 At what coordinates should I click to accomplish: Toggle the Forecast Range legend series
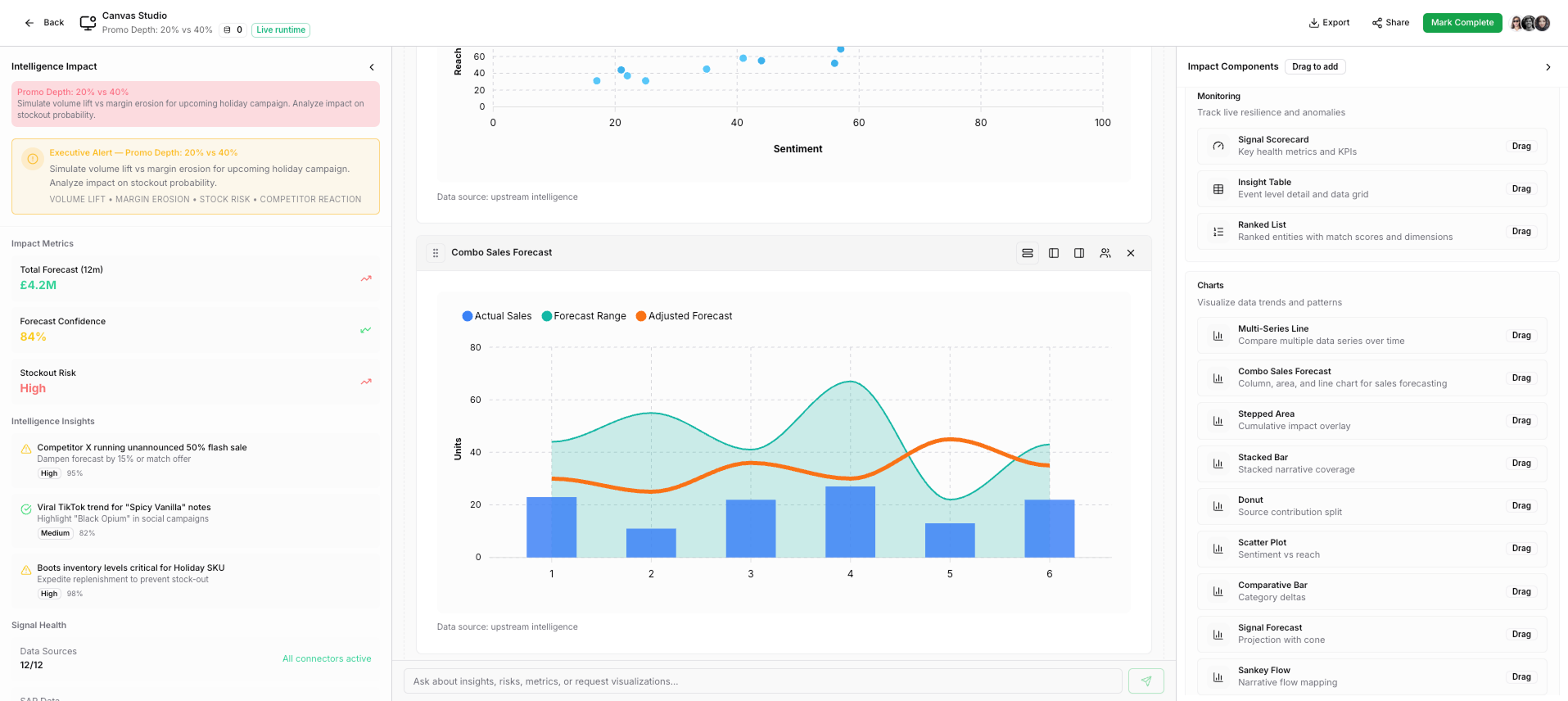coord(584,316)
